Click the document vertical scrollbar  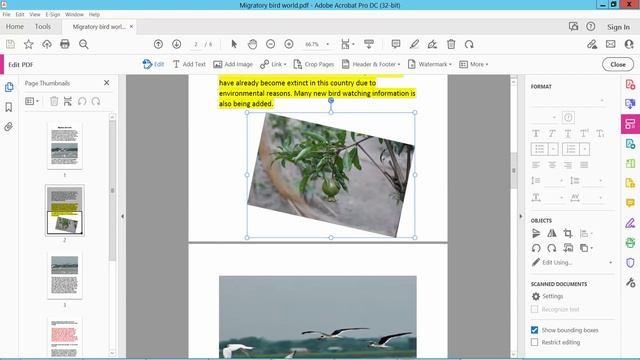click(x=514, y=171)
